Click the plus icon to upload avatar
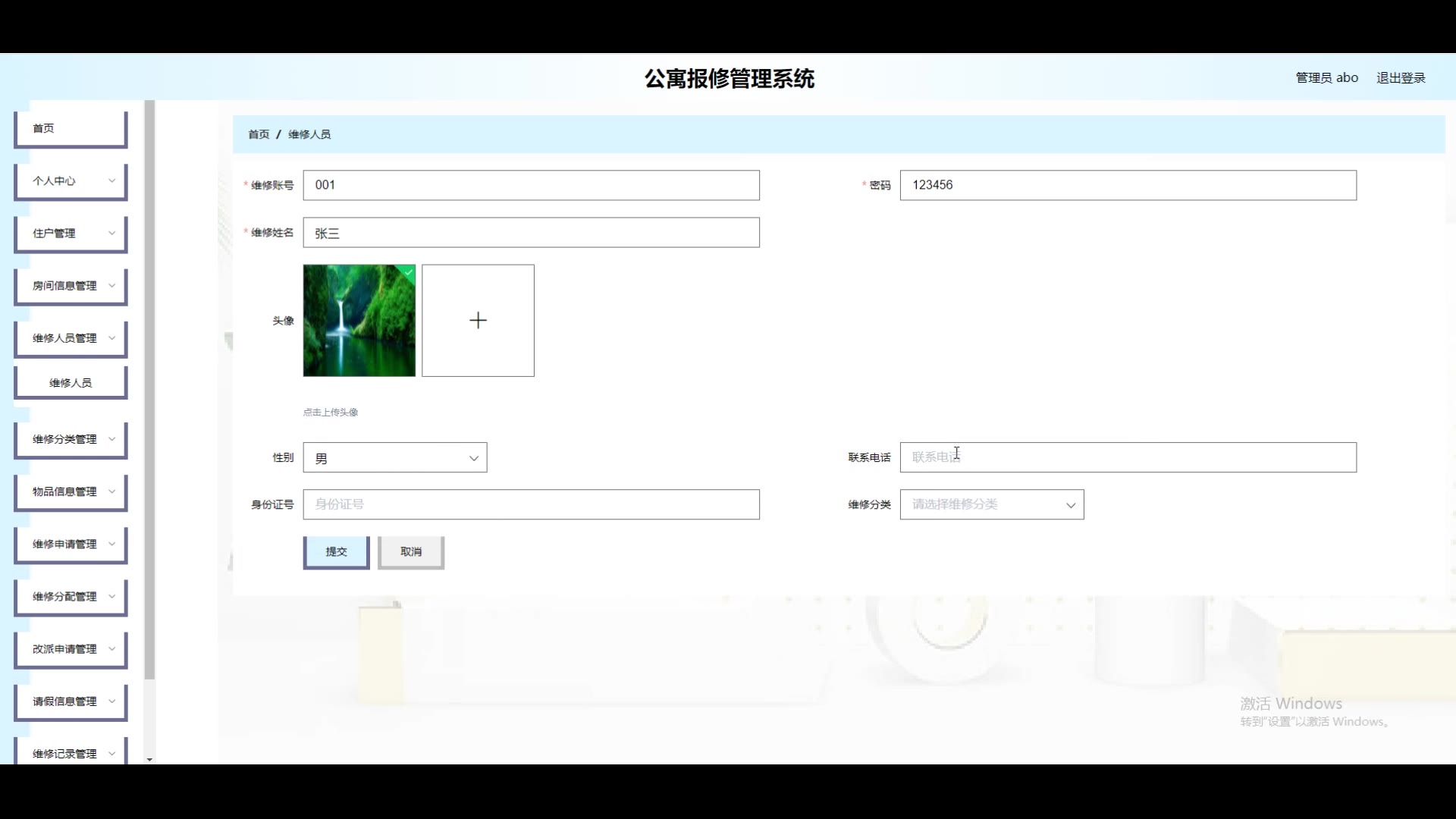This screenshot has width=1456, height=819. [478, 320]
